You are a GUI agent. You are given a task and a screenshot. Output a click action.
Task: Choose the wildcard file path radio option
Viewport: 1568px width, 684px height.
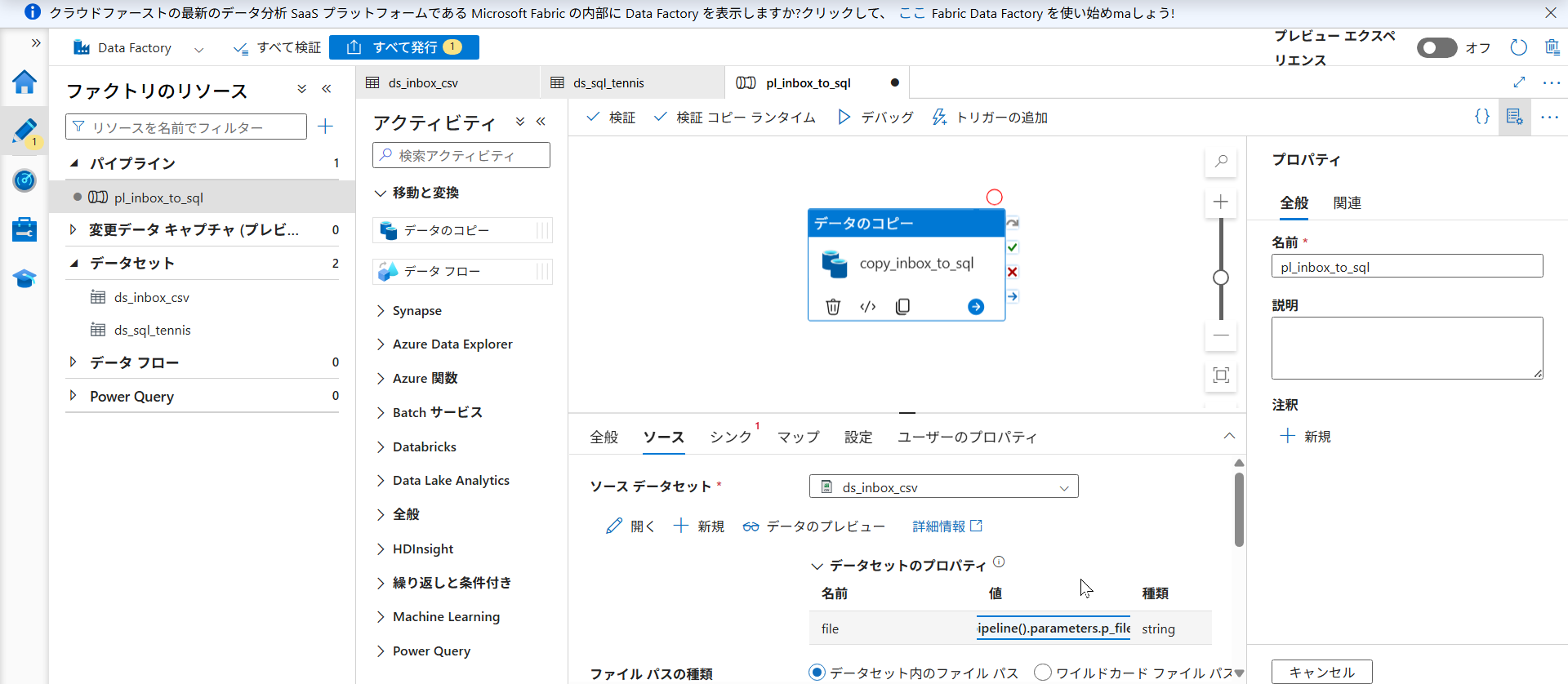1043,673
